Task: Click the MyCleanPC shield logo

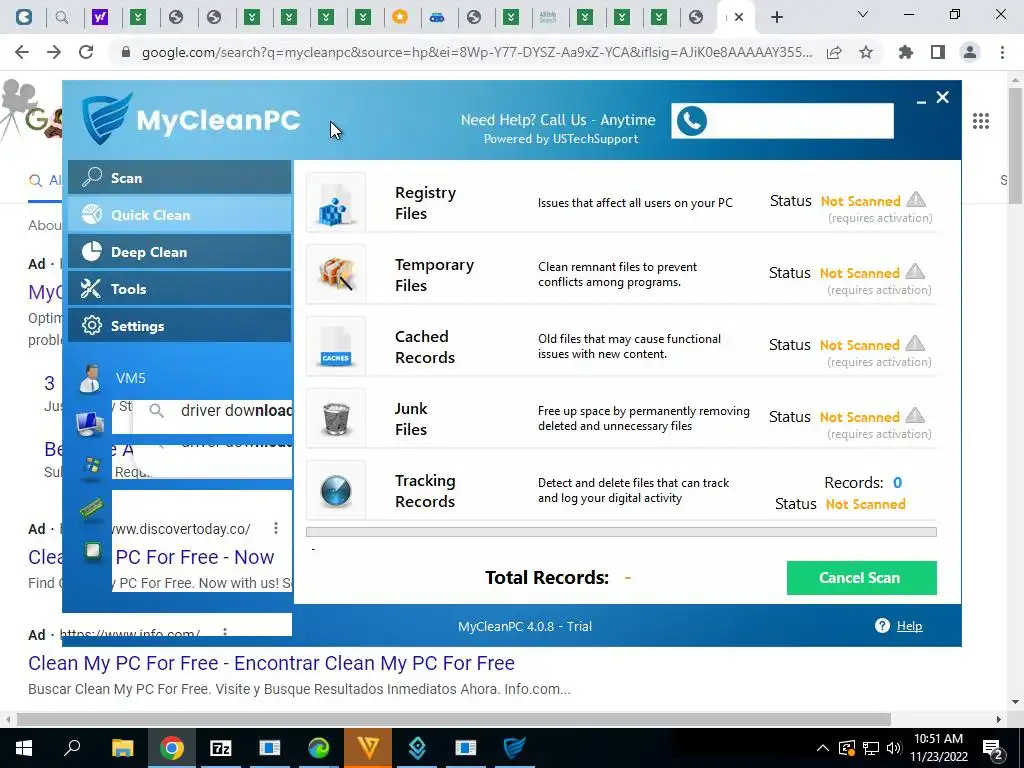Action: click(x=106, y=119)
